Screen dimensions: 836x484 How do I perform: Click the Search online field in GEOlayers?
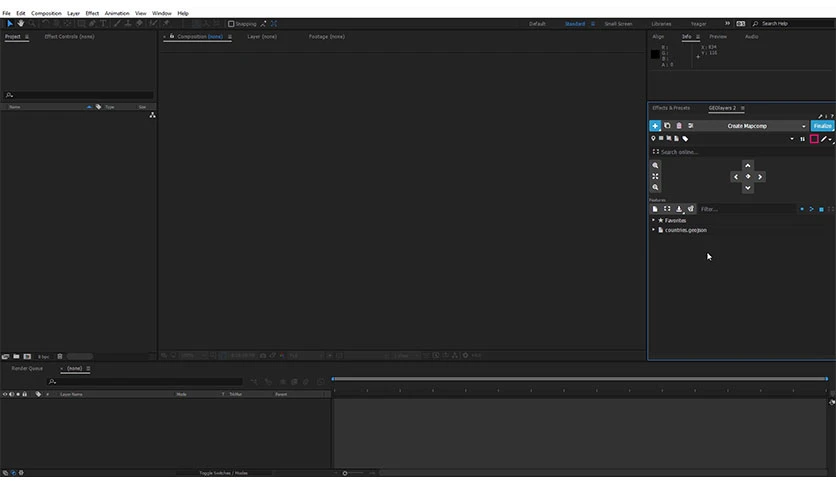741,152
